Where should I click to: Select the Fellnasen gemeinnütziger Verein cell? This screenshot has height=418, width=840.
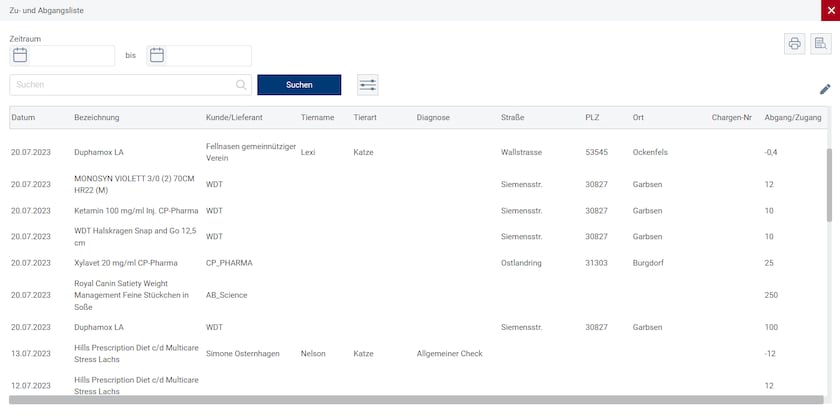coord(251,152)
